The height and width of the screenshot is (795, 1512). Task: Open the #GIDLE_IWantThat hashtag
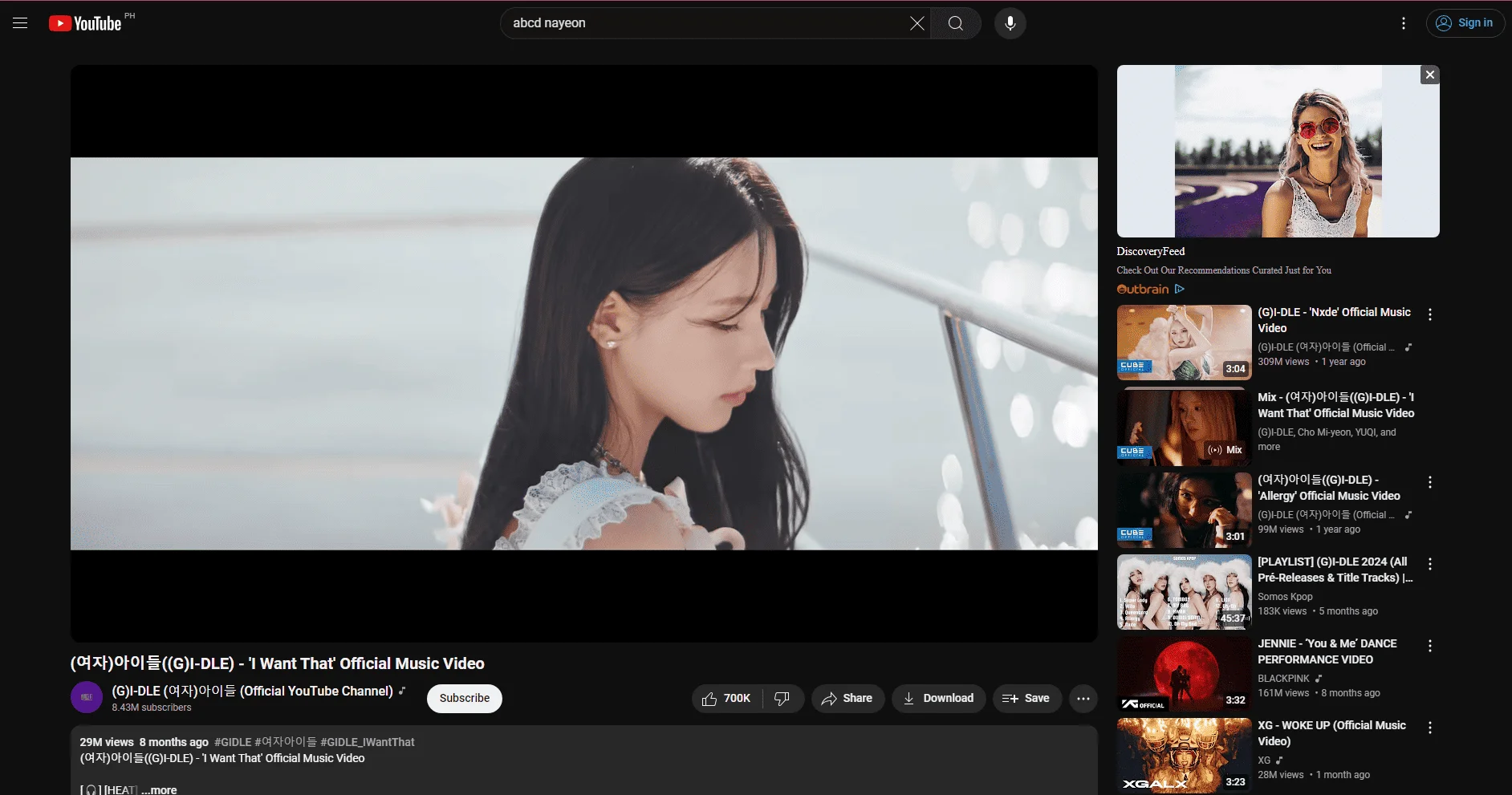point(368,742)
